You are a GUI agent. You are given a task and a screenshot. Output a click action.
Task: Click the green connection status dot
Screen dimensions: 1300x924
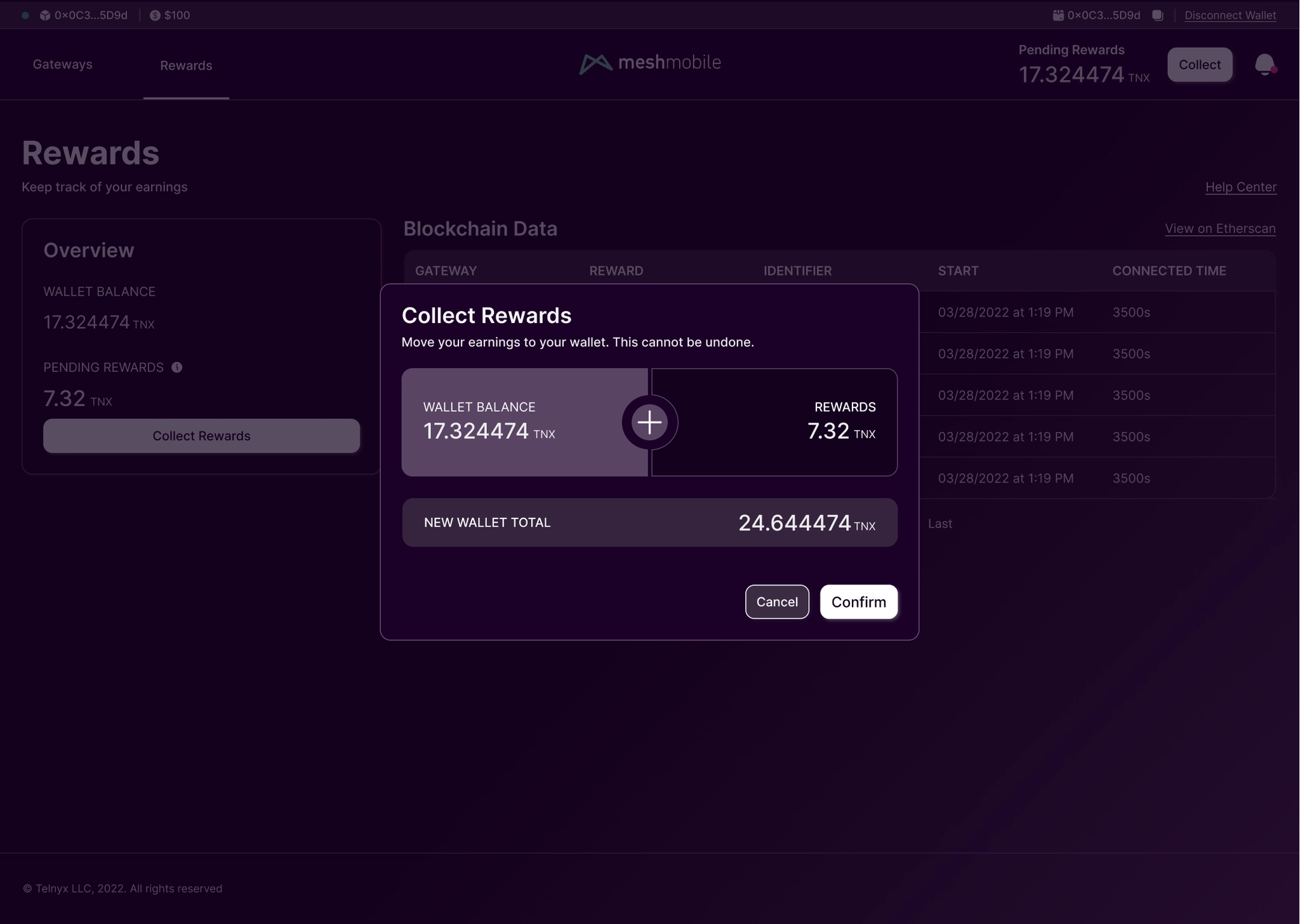point(25,15)
